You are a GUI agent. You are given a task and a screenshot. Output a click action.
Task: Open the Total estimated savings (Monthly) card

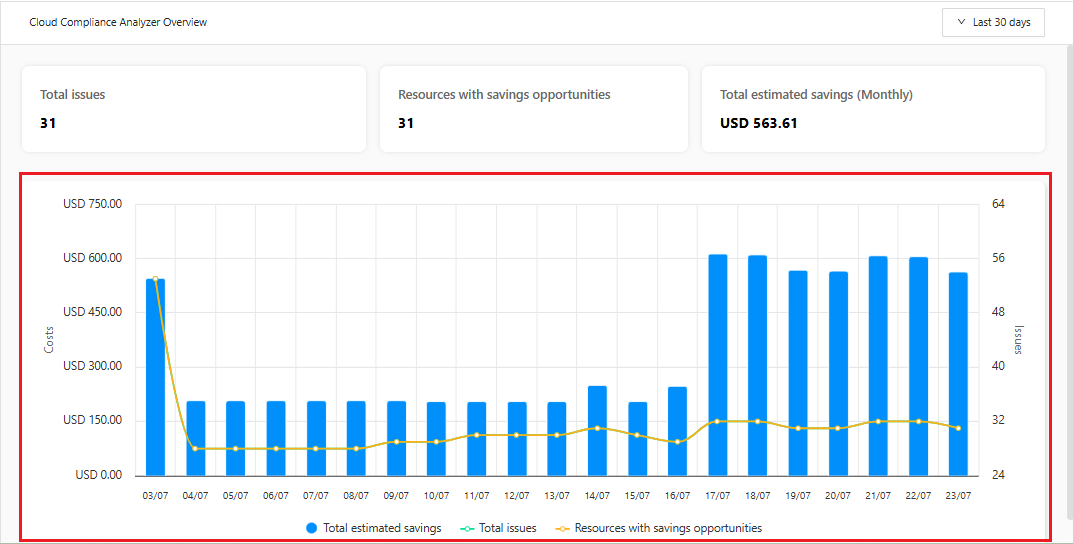(x=873, y=109)
